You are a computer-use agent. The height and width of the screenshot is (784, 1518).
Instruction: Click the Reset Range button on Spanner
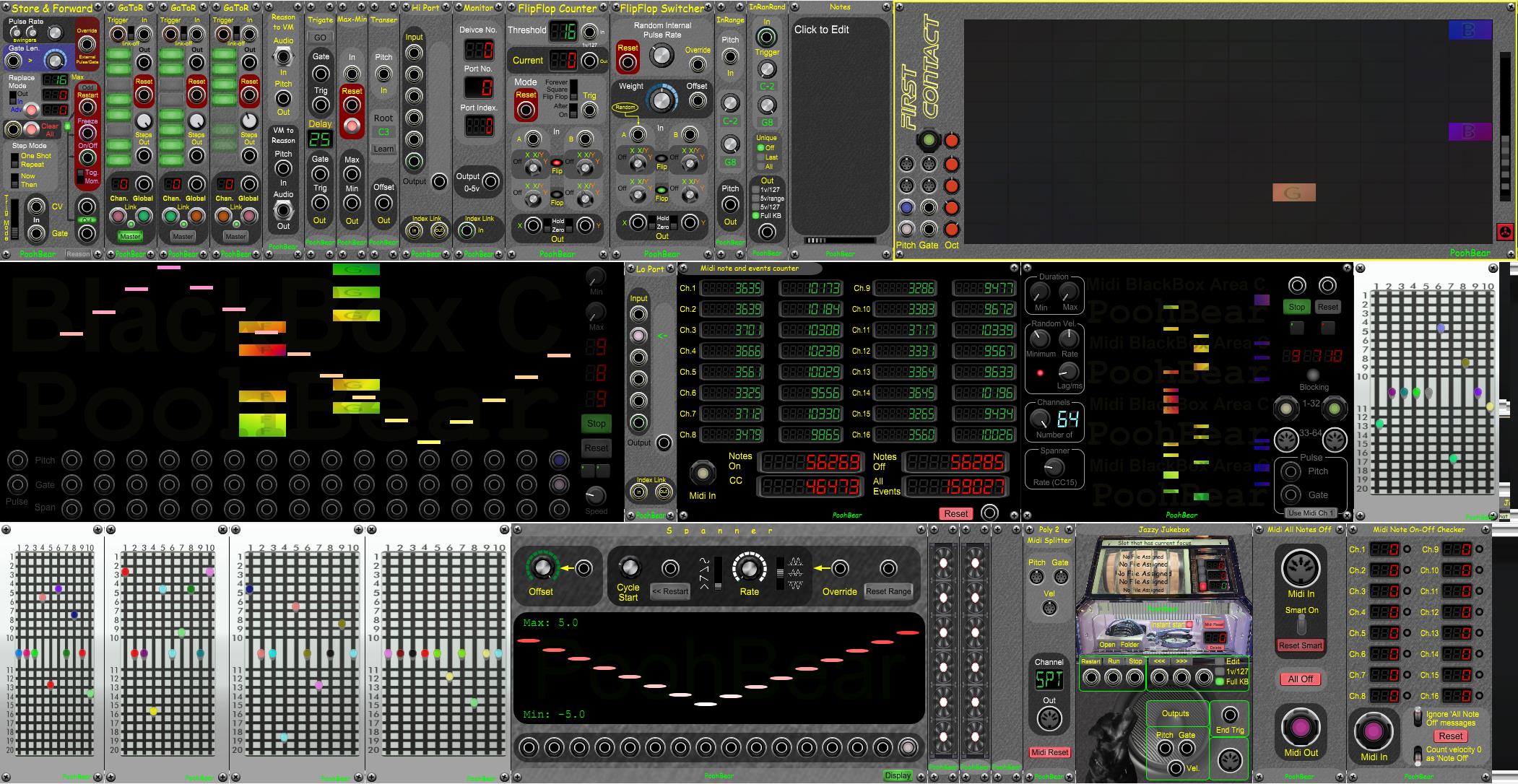click(x=888, y=591)
